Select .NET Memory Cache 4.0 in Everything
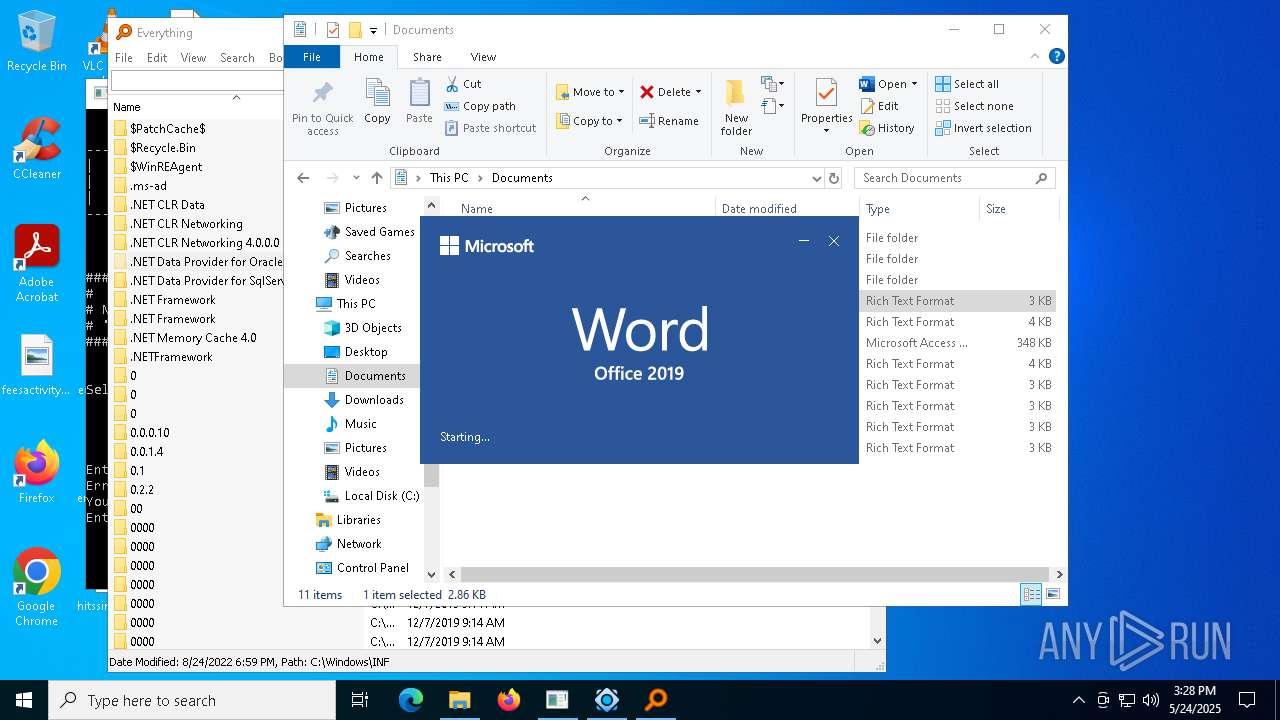Viewport: 1280px width, 720px height. [192, 338]
